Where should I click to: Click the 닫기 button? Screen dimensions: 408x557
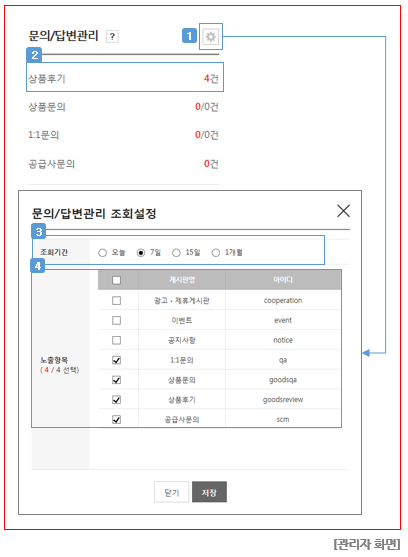click(x=172, y=492)
